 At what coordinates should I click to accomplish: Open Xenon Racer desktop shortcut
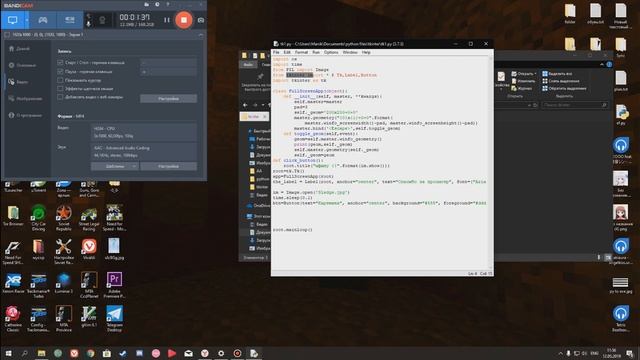pyautogui.click(x=13, y=283)
